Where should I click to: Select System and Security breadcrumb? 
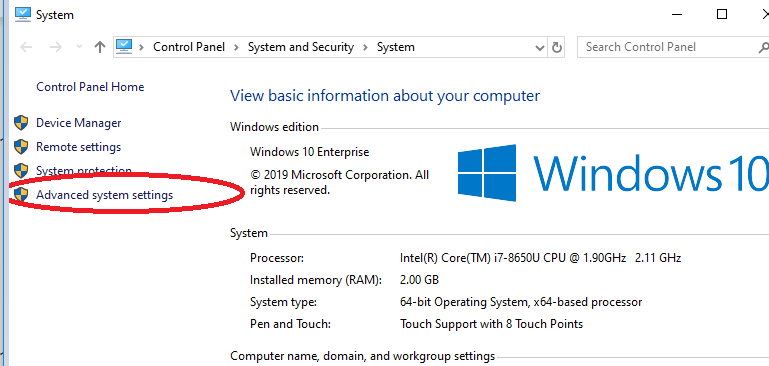tap(301, 47)
